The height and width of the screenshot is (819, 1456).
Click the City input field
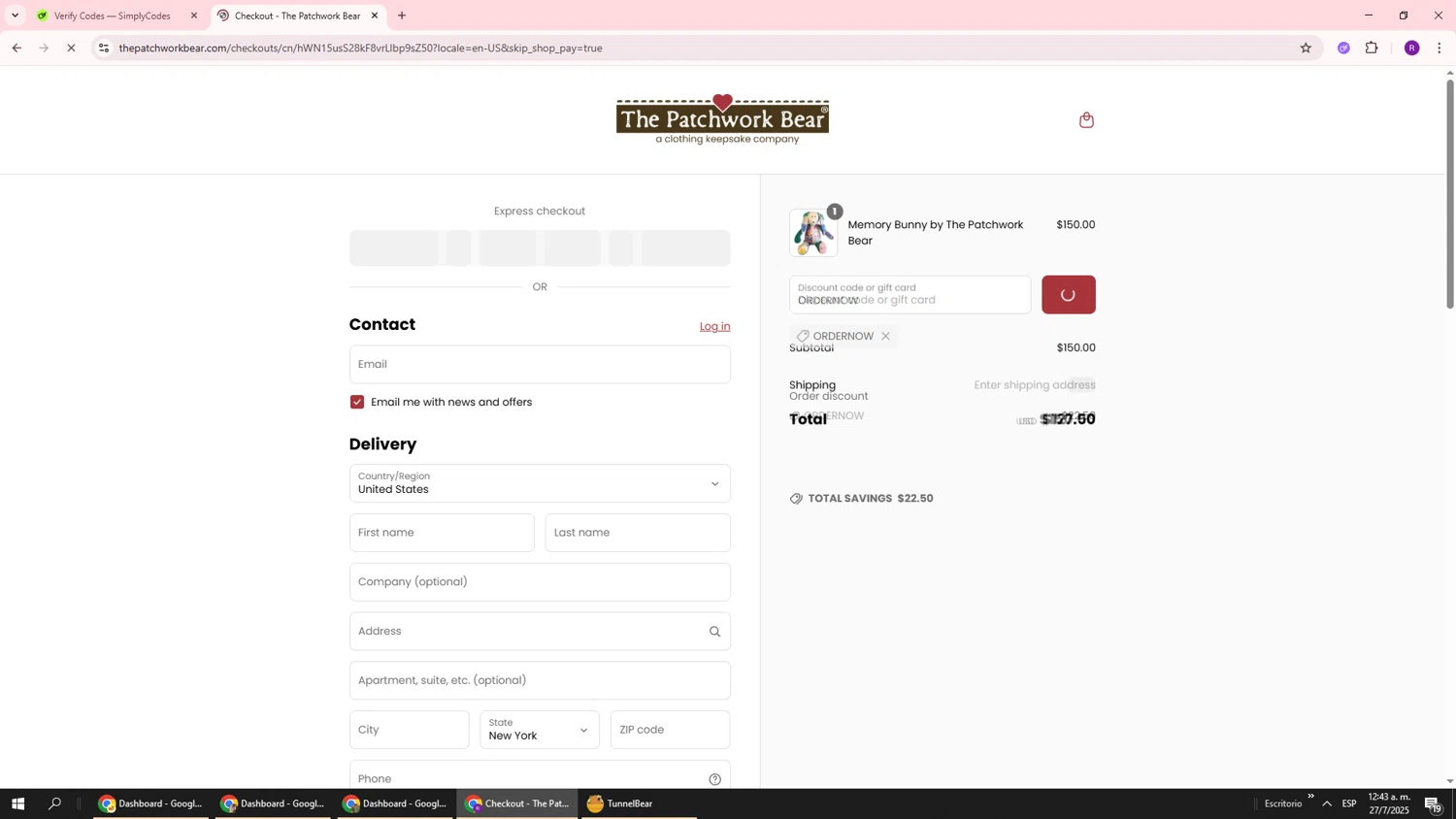click(409, 730)
